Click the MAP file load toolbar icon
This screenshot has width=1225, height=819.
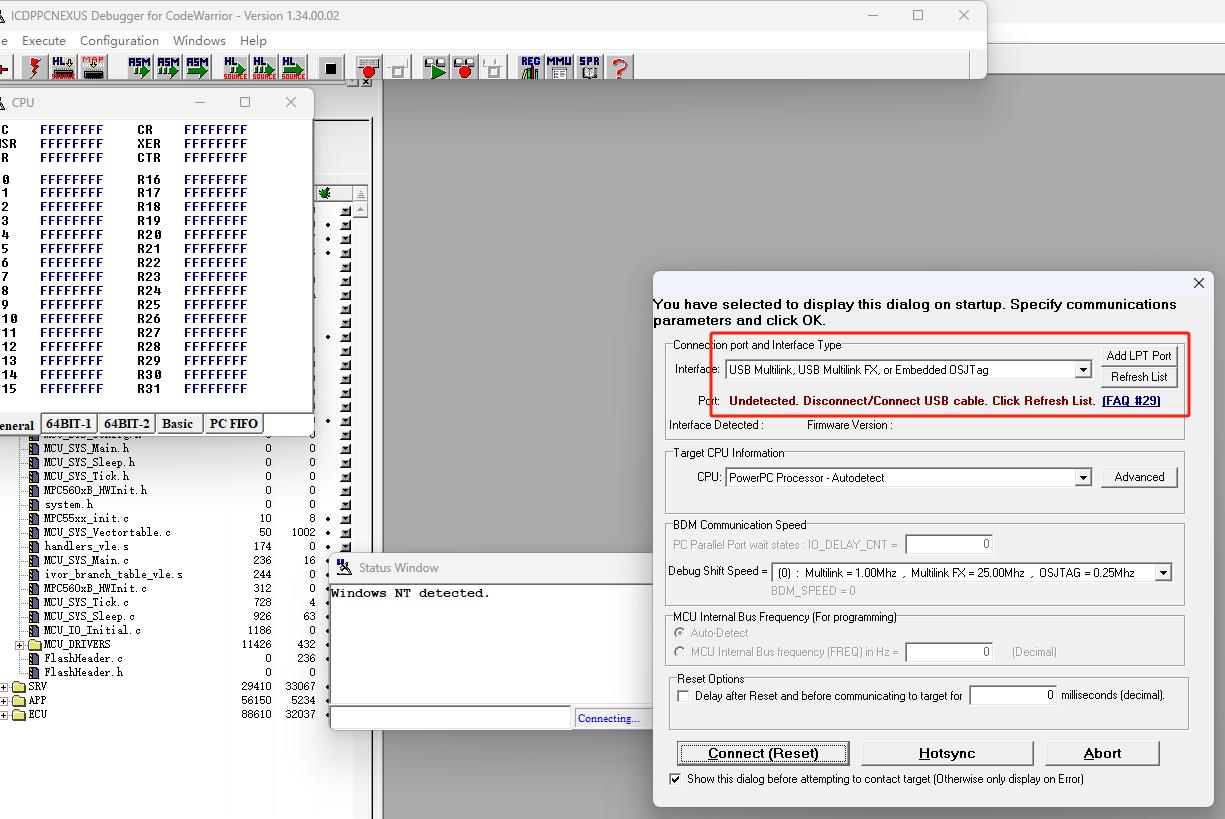(93, 68)
